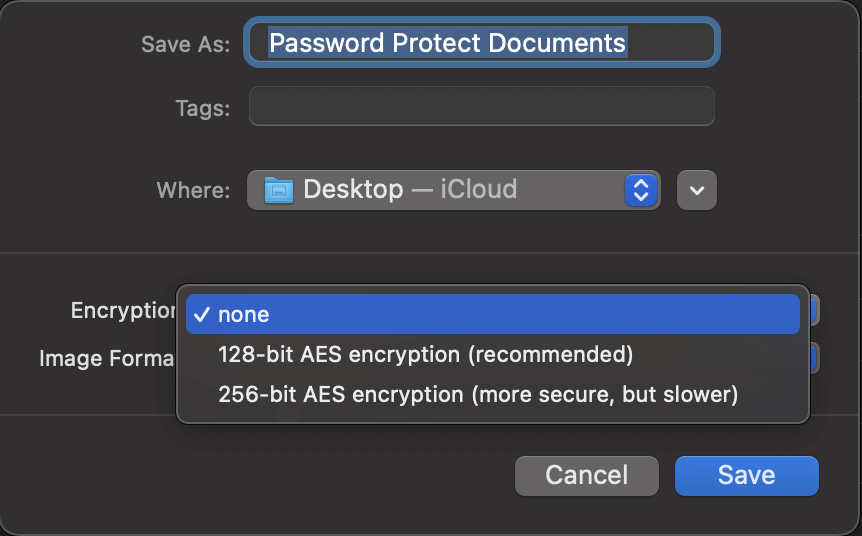Click the Image Format popup's visible right edge

(x=815, y=357)
